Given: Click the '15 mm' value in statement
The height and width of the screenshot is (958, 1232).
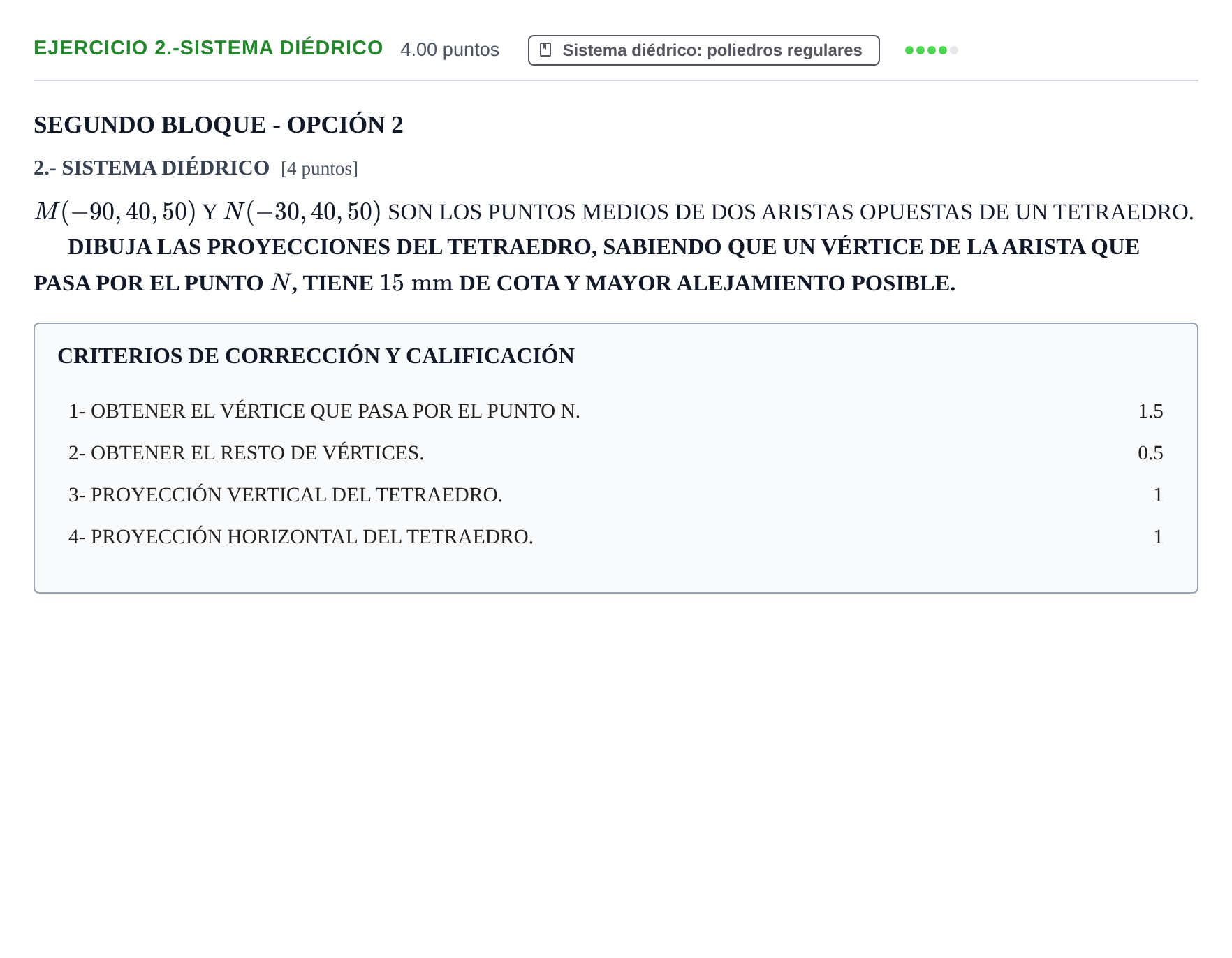Looking at the screenshot, I should coord(416,283).
